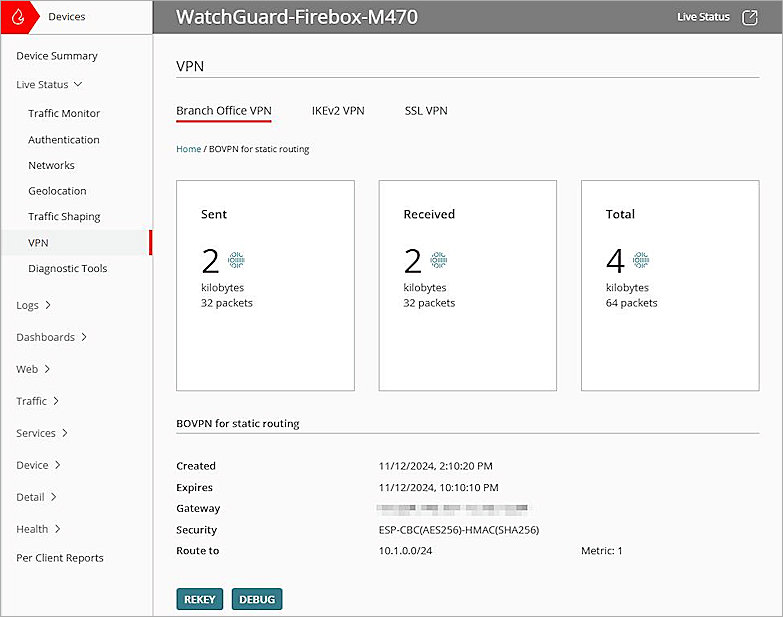Click the DEBUG button
This screenshot has height=617, width=783.
[x=257, y=599]
